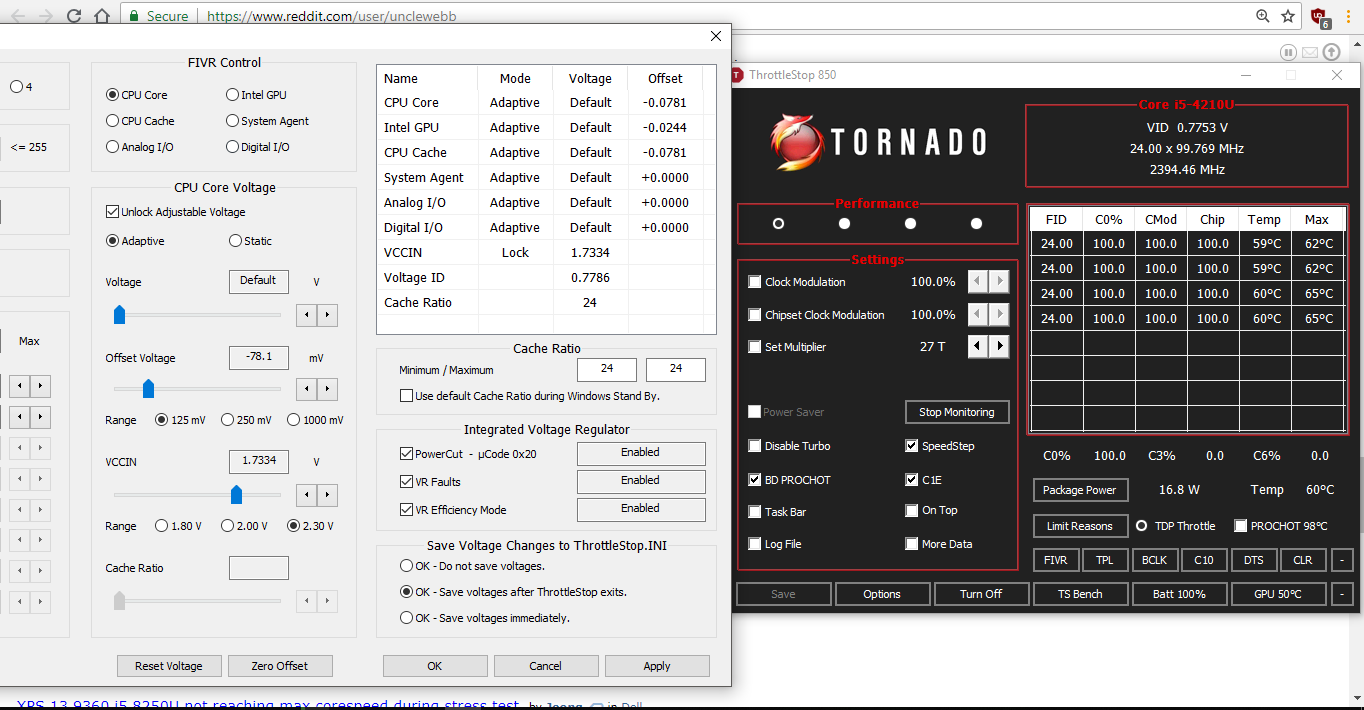Viewport: 1364px width, 710px height.
Task: Choose System Agent in FIVR Control
Action: click(232, 121)
